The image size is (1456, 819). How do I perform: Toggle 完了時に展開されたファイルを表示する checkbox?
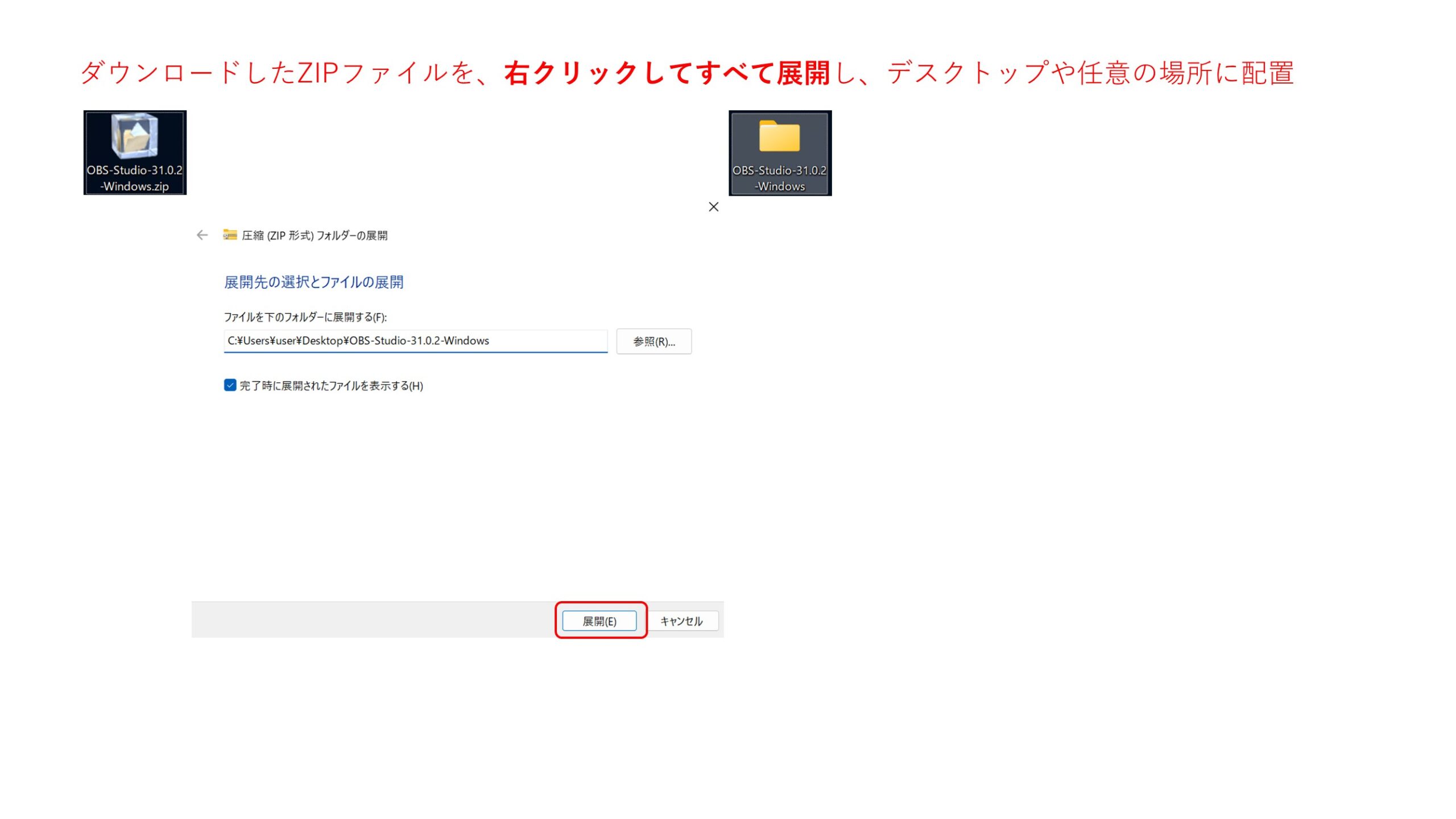pyautogui.click(x=230, y=385)
